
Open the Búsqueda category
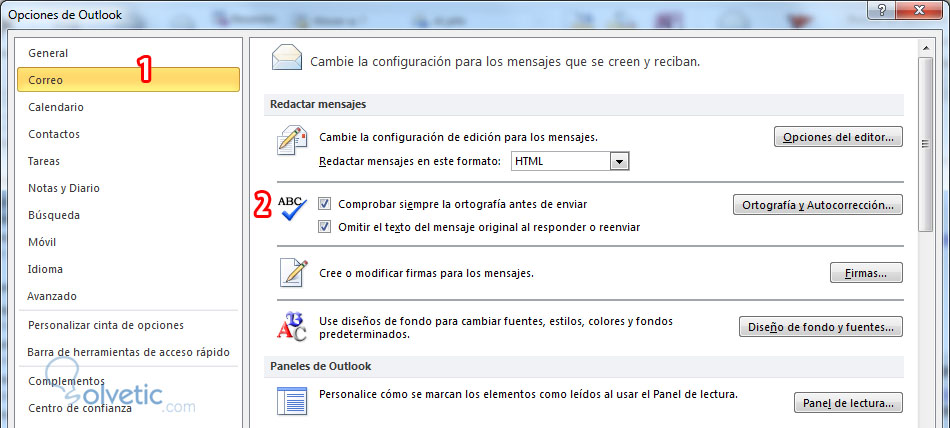[x=129, y=215]
